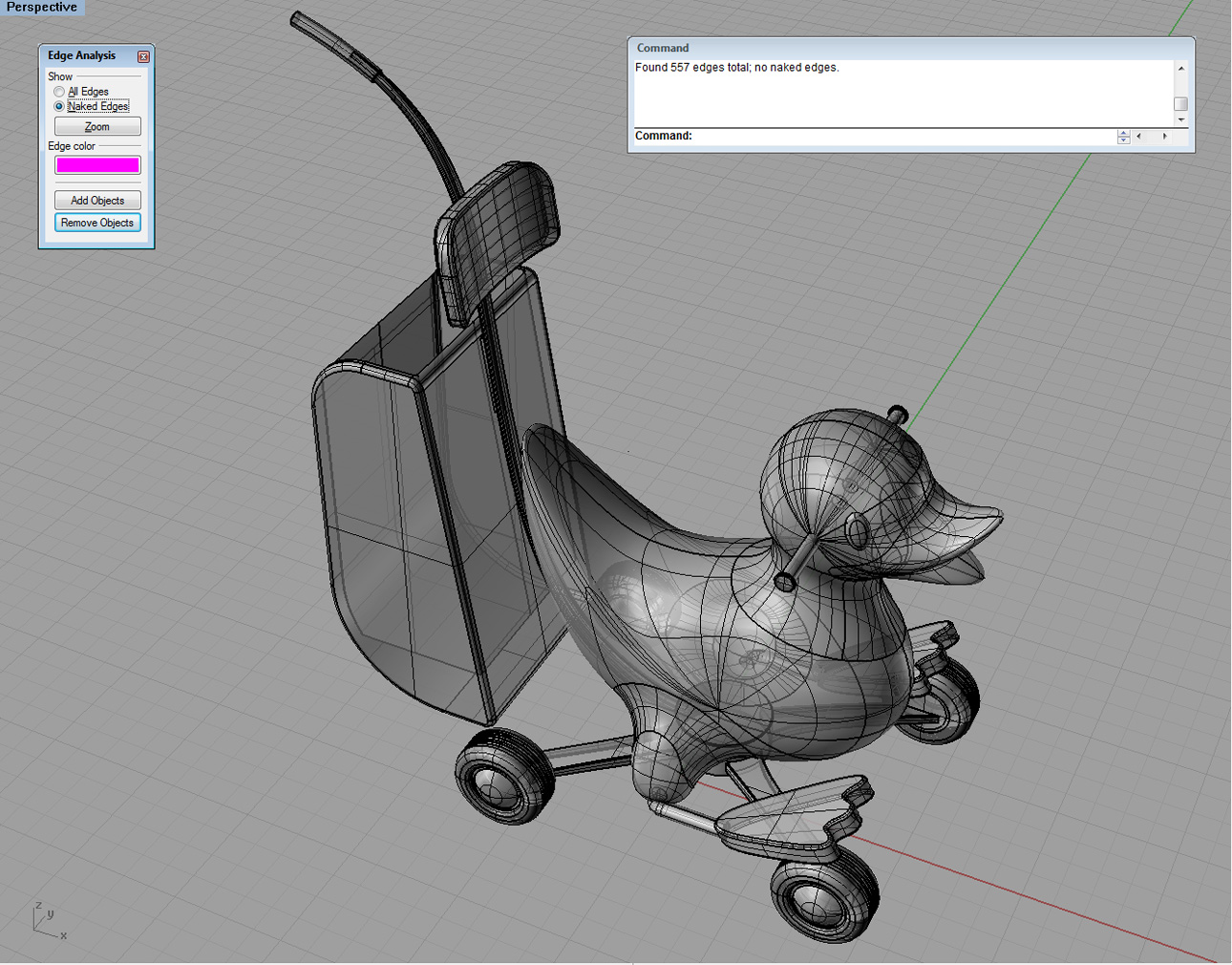Viewport: 1232px width, 965px height.
Task: Click the right arrow icon on the Command bar
Action: (x=1165, y=136)
